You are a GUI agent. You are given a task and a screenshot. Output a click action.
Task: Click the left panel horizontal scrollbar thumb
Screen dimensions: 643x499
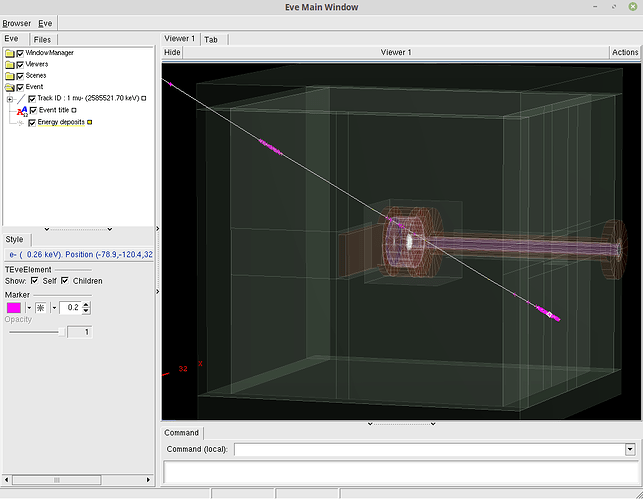click(57, 480)
